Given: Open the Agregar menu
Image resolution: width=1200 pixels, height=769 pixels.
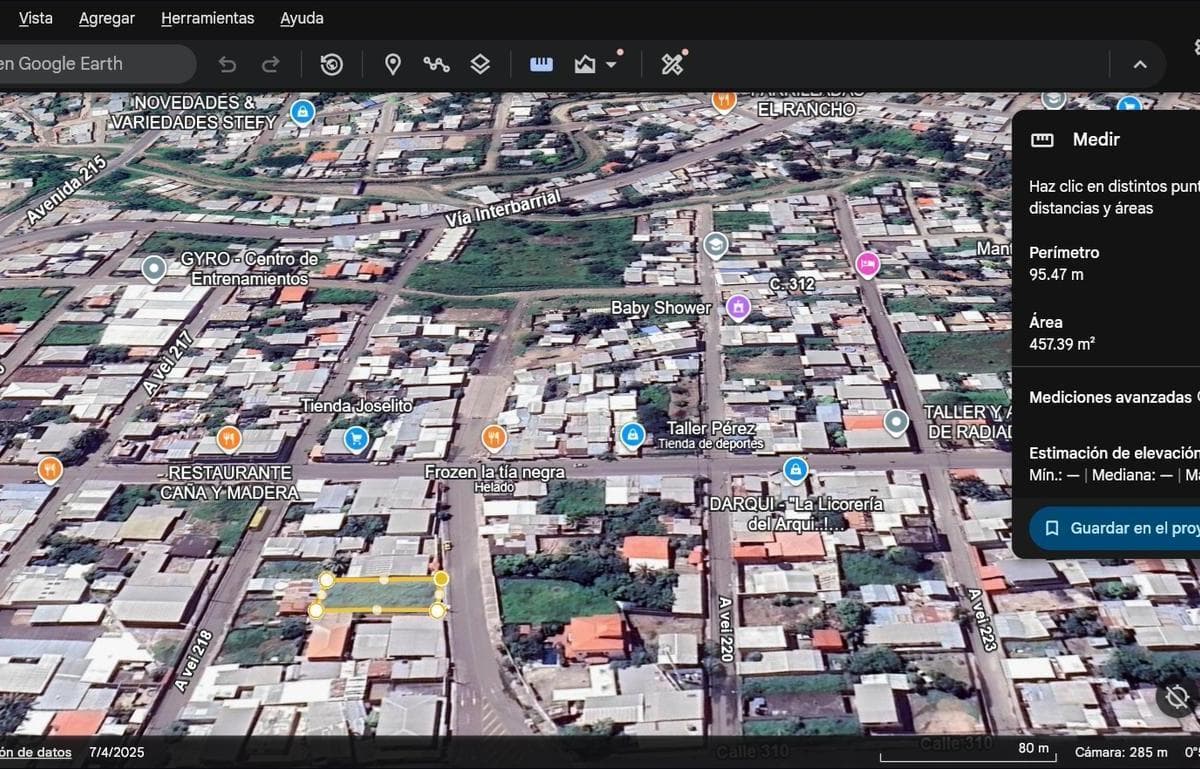Looking at the screenshot, I should click(107, 18).
